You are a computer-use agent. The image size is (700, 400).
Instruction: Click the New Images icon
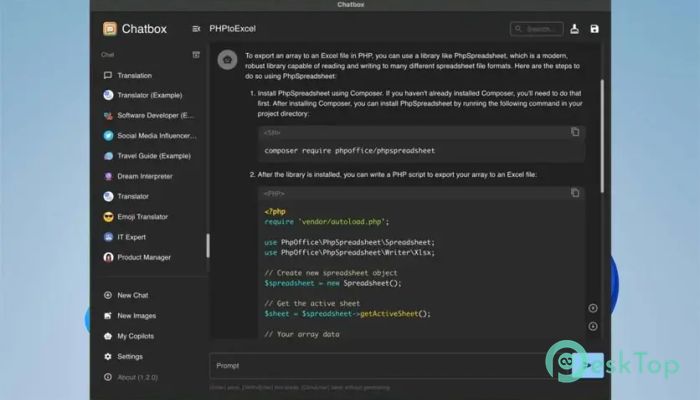coord(108,316)
